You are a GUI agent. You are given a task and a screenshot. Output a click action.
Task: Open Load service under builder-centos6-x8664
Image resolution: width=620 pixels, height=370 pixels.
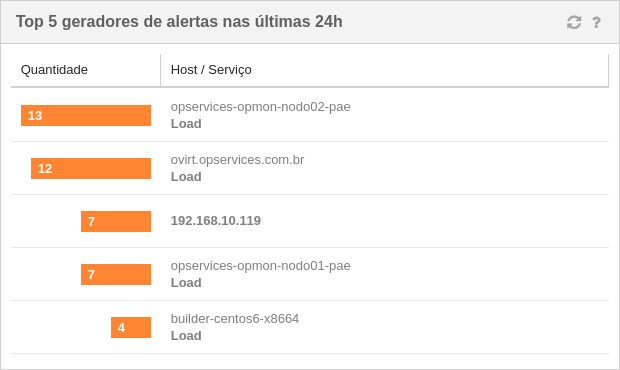click(x=186, y=336)
